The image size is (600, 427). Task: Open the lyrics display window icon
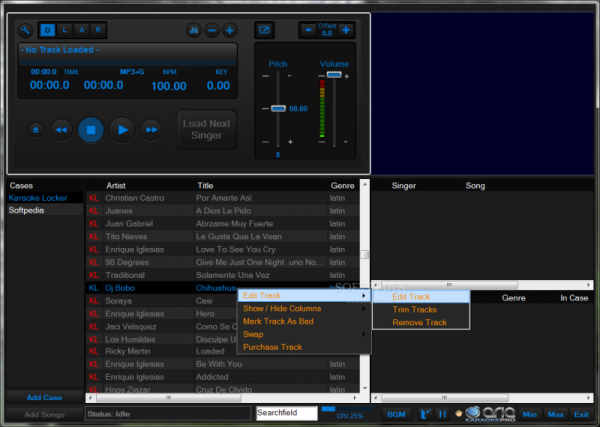[x=264, y=30]
